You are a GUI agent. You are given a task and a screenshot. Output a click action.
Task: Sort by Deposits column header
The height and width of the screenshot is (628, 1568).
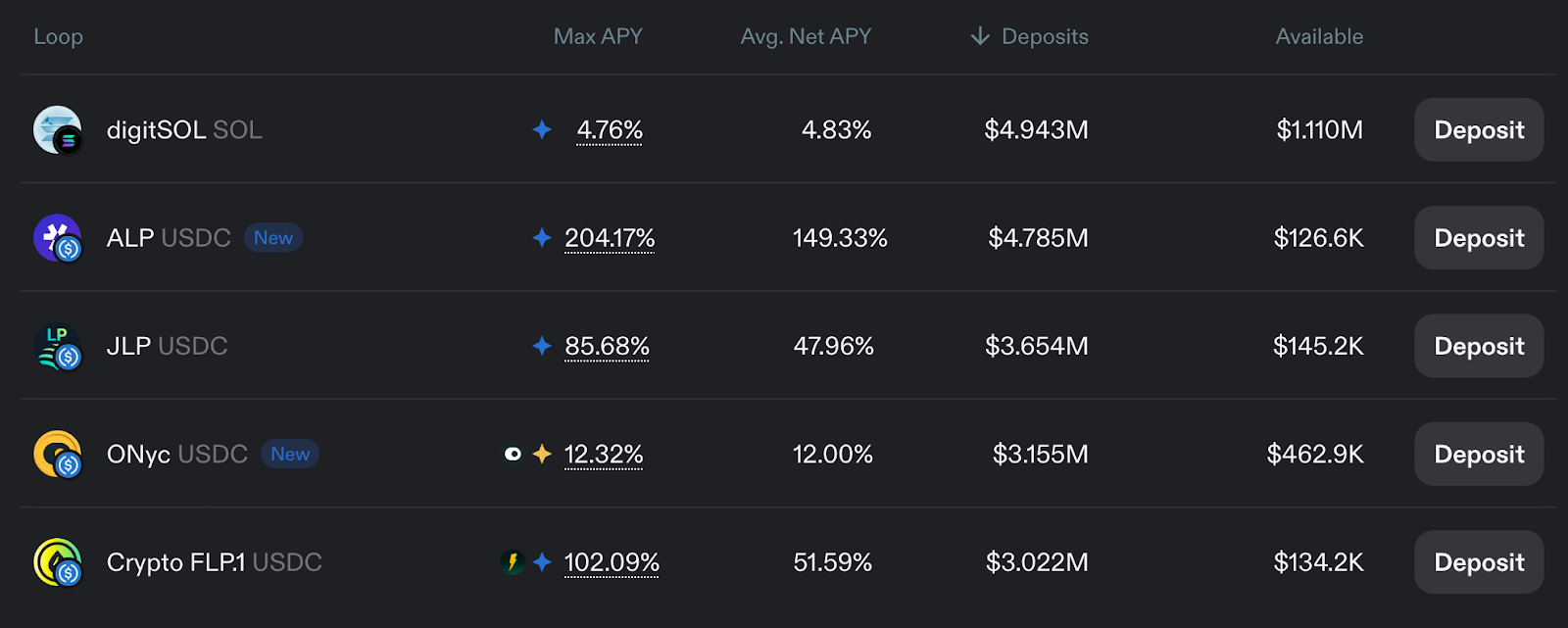pos(1029,36)
